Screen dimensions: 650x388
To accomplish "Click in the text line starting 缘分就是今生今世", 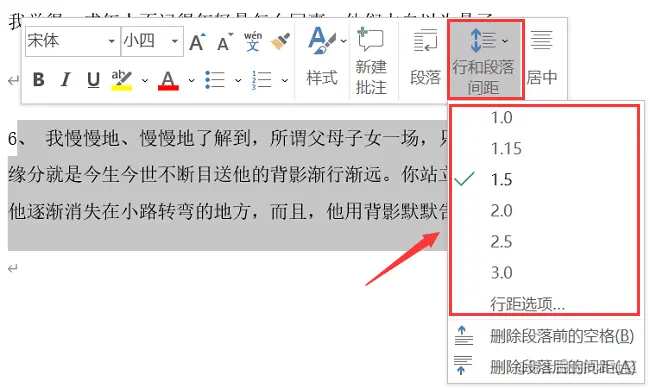I will [228, 175].
